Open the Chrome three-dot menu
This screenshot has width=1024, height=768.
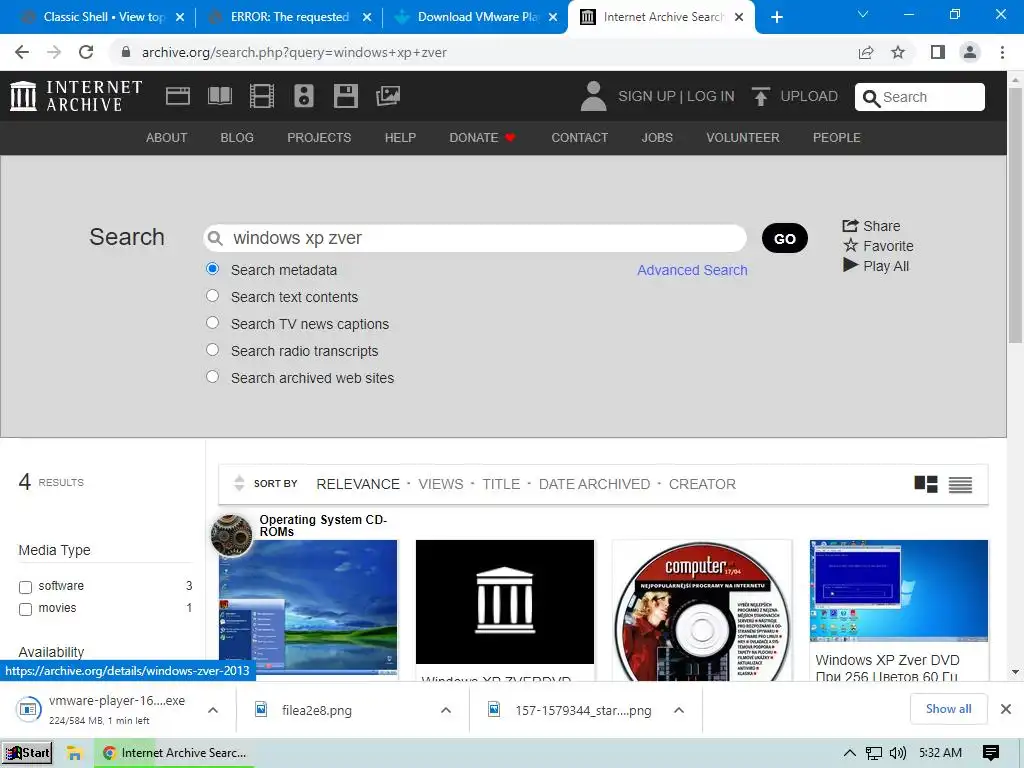coord(1002,52)
